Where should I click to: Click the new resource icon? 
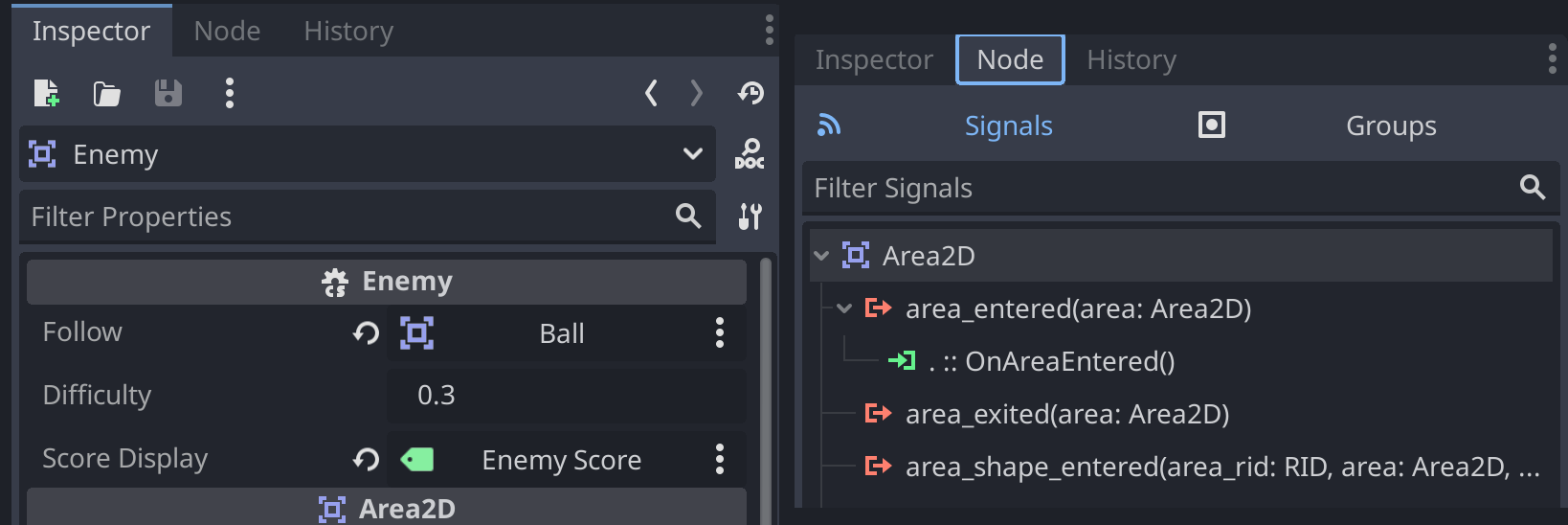click(46, 93)
